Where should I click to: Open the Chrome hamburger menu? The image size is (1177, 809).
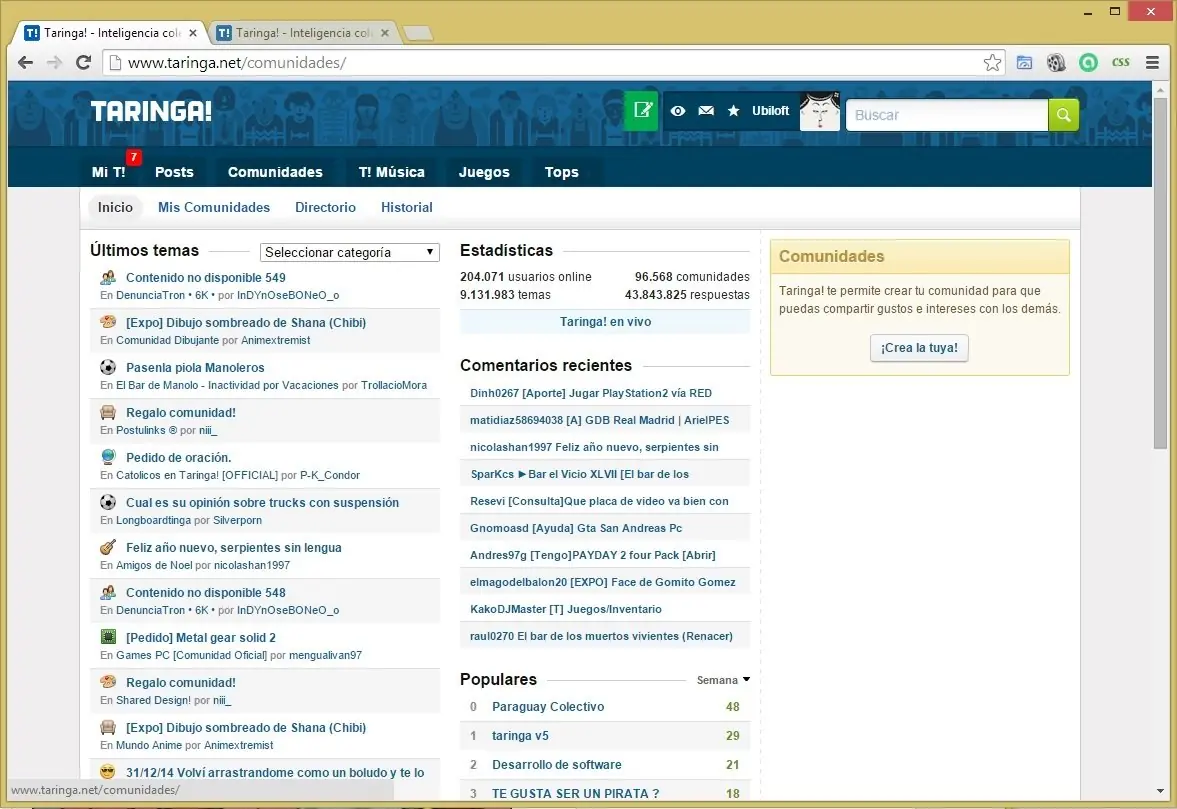1152,63
